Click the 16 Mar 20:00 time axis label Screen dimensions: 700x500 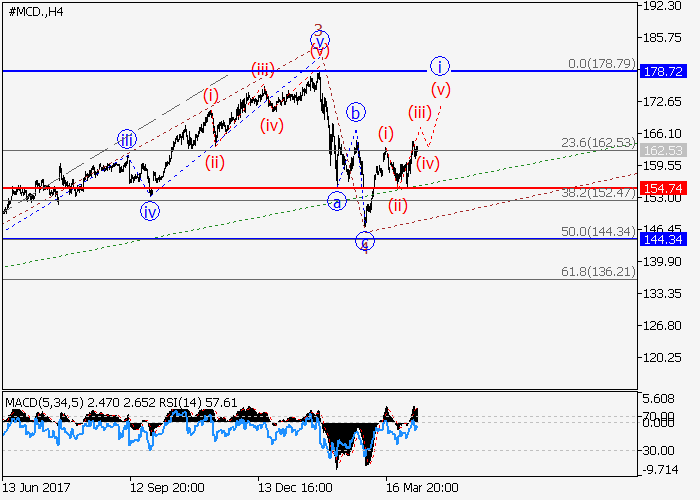coord(421,488)
